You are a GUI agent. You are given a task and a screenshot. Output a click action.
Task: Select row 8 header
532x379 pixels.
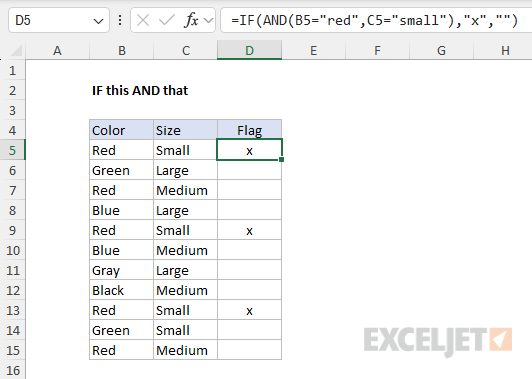(13, 210)
